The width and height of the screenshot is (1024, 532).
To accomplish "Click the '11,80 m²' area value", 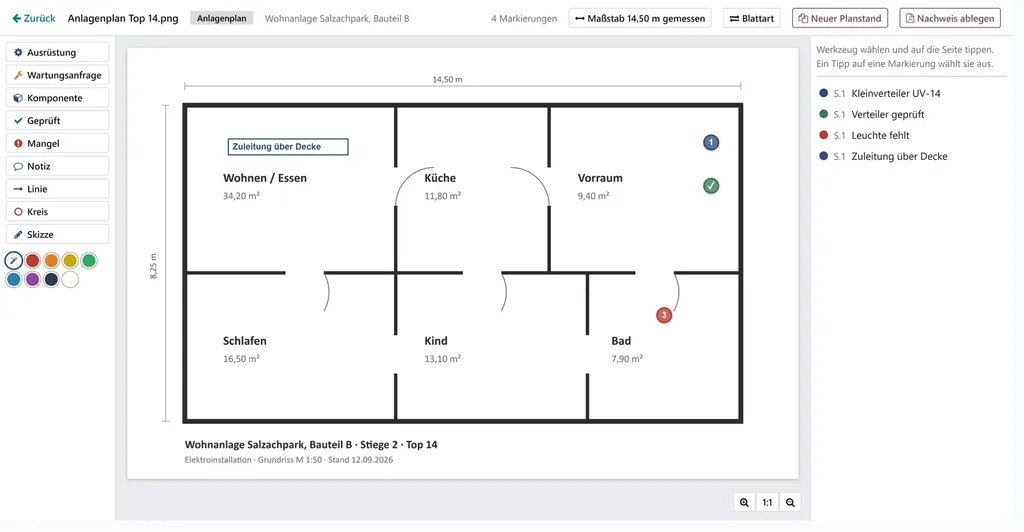I will click(x=442, y=196).
